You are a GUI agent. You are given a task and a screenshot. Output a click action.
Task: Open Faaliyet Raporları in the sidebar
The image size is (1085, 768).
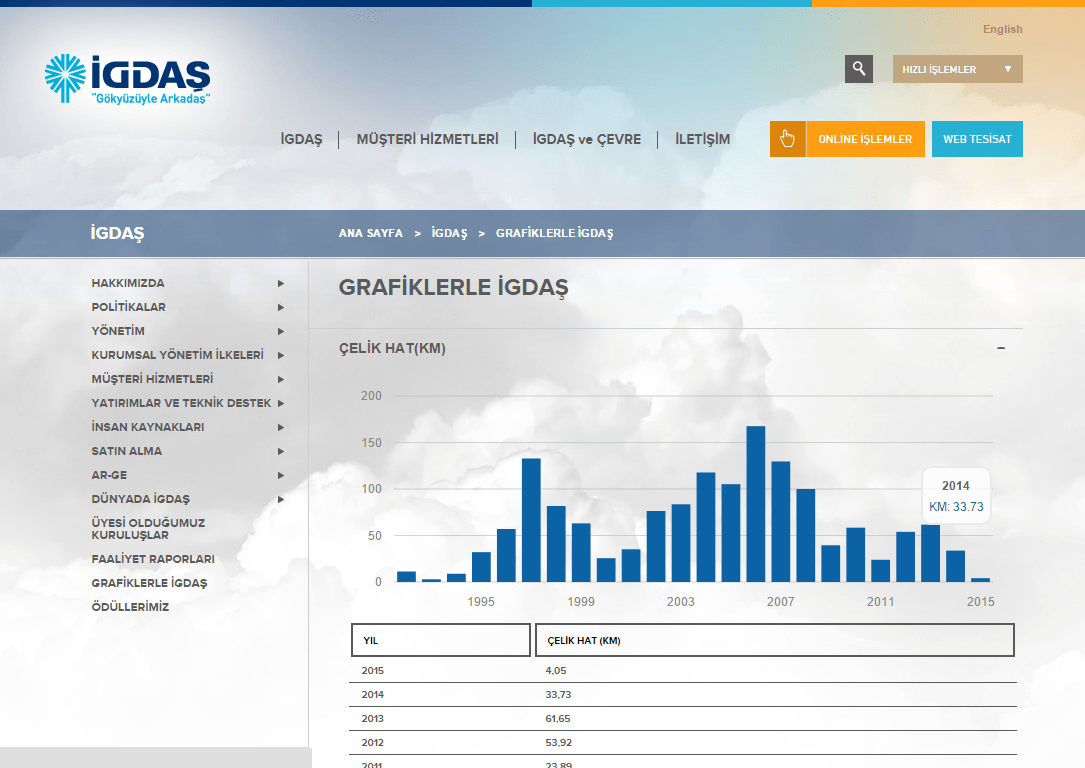(153, 559)
